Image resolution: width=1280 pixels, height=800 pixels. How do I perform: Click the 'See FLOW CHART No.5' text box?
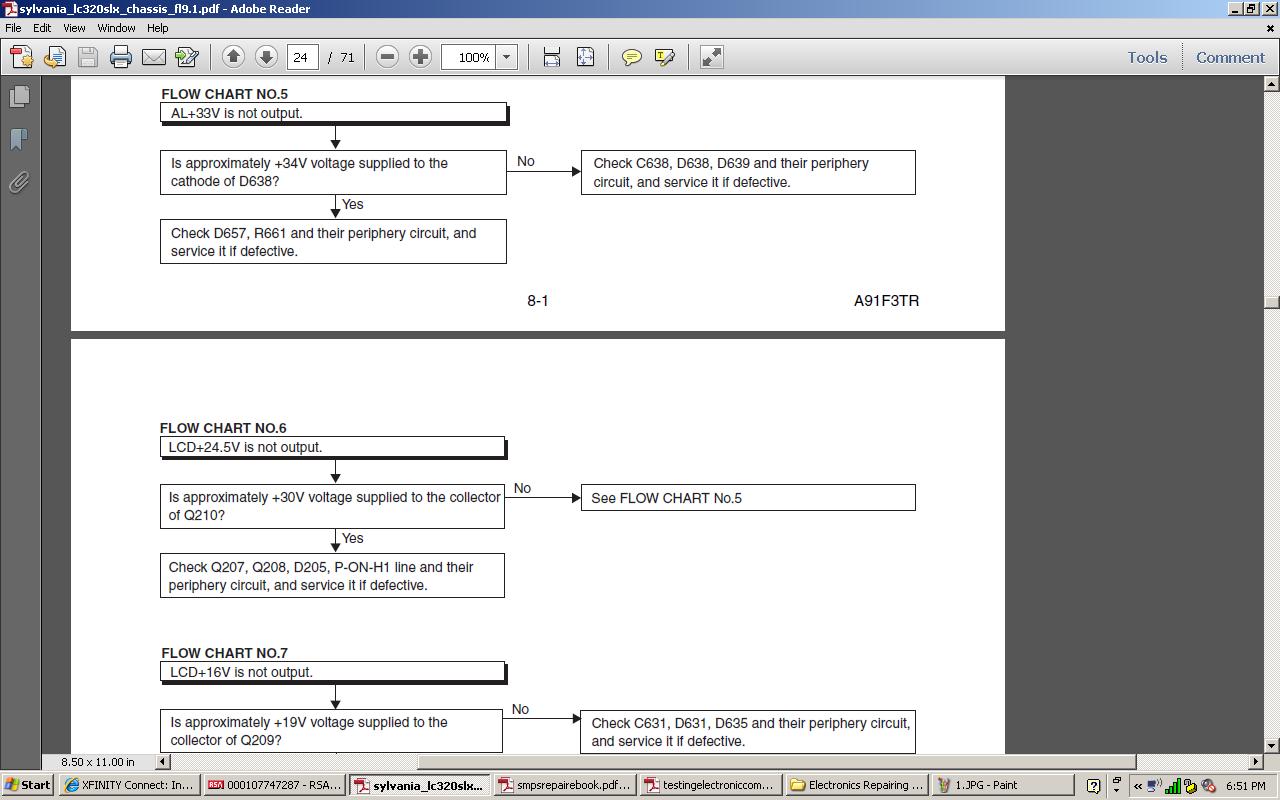click(x=748, y=497)
